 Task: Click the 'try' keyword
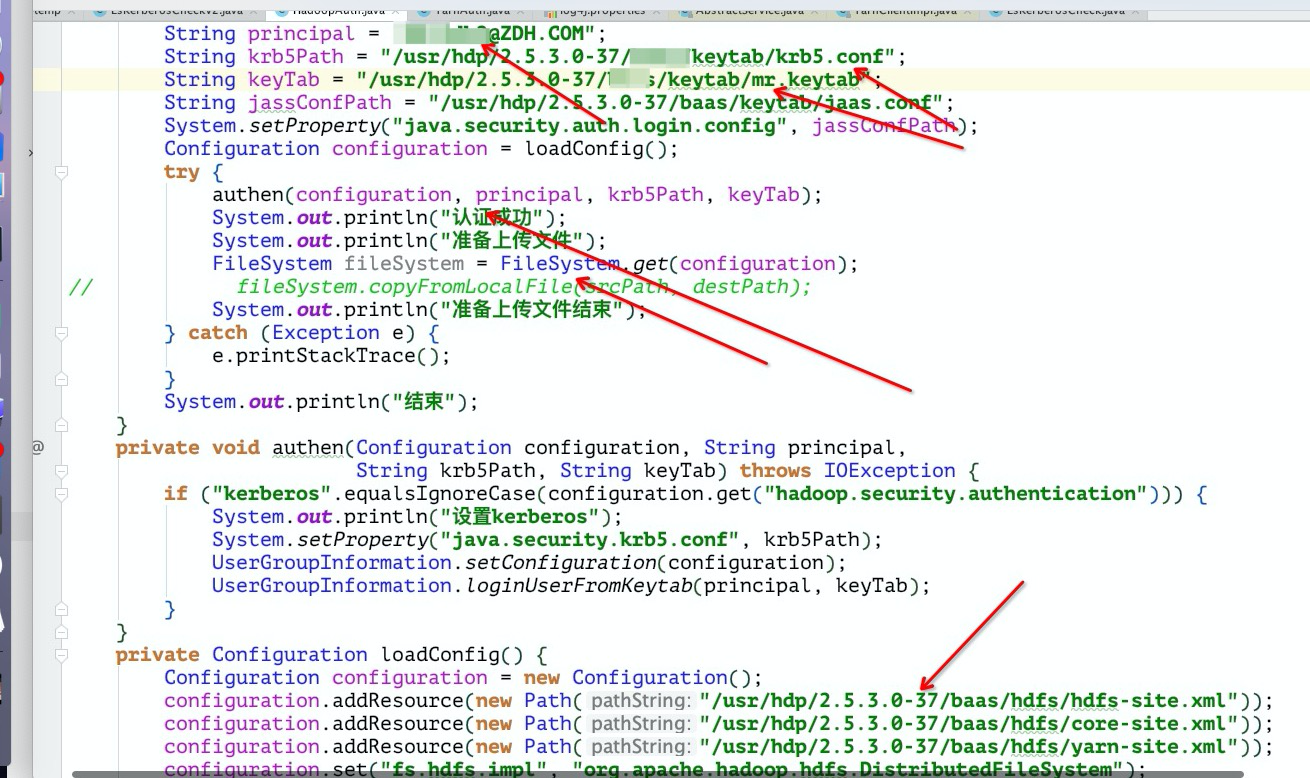[x=182, y=172]
